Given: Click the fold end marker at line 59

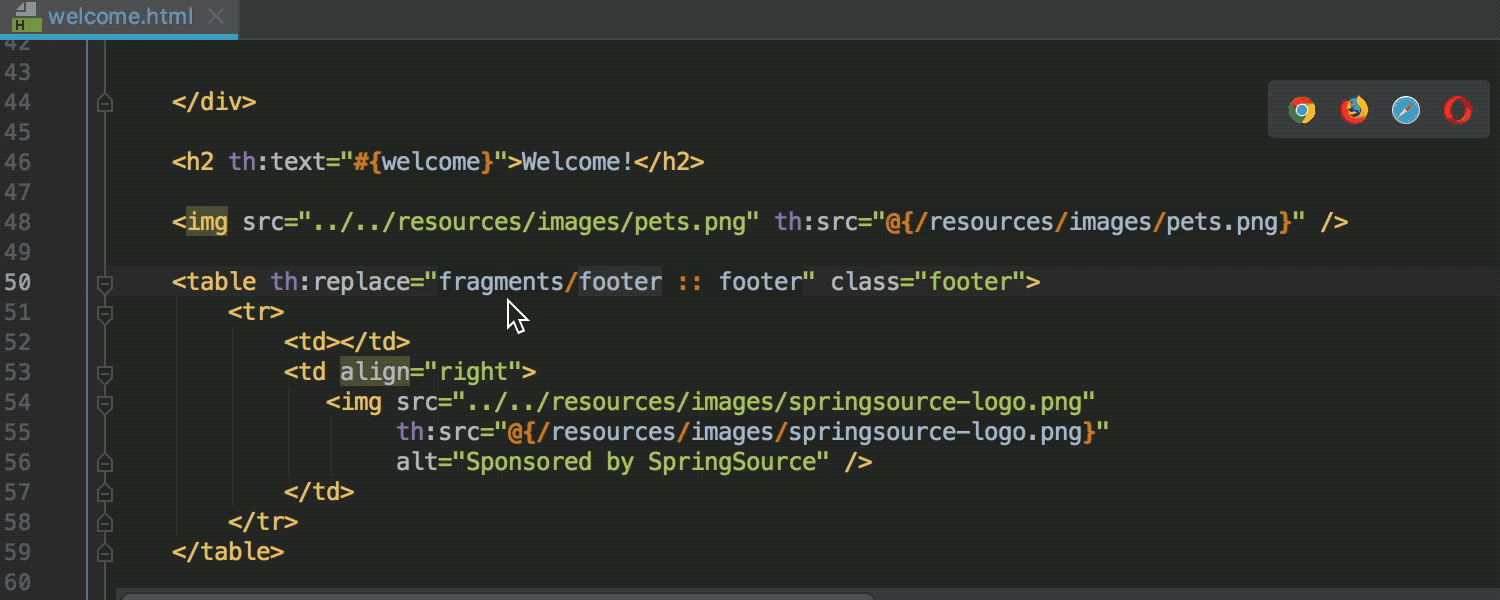Looking at the screenshot, I should click(x=104, y=552).
